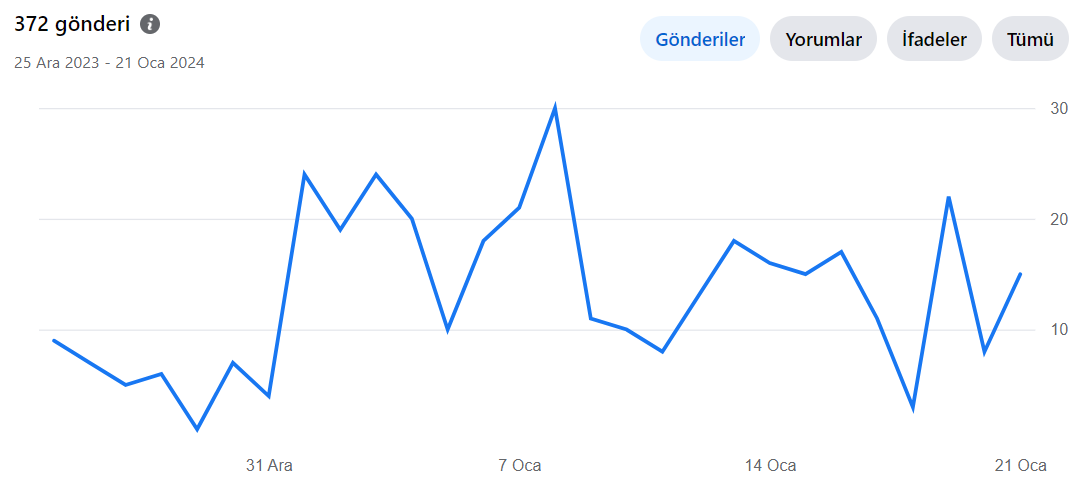1082x495 pixels.
Task: Click the 21 Oca axis label
Action: click(x=1021, y=465)
